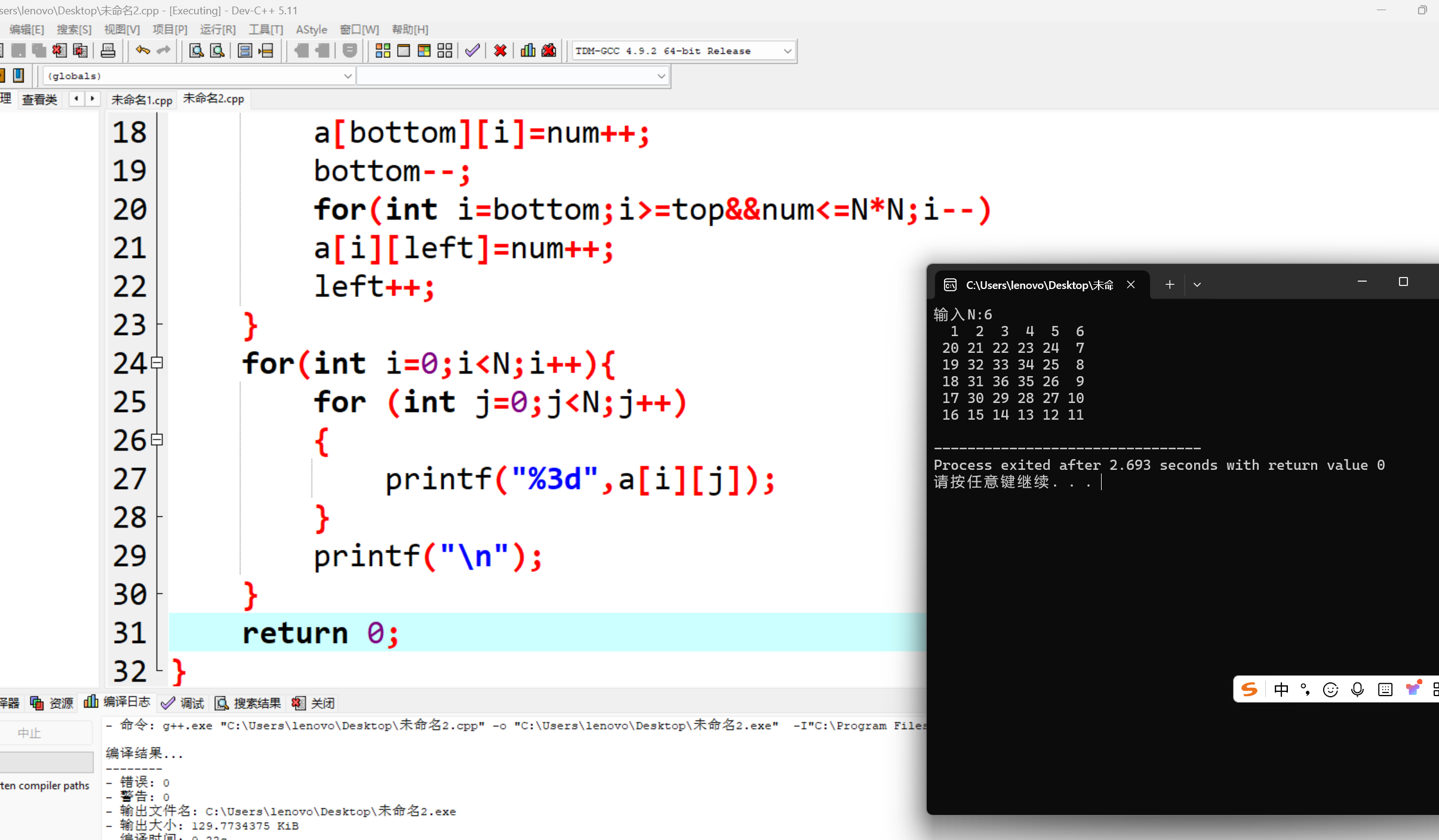Click the Undo arrow icon

(142, 51)
